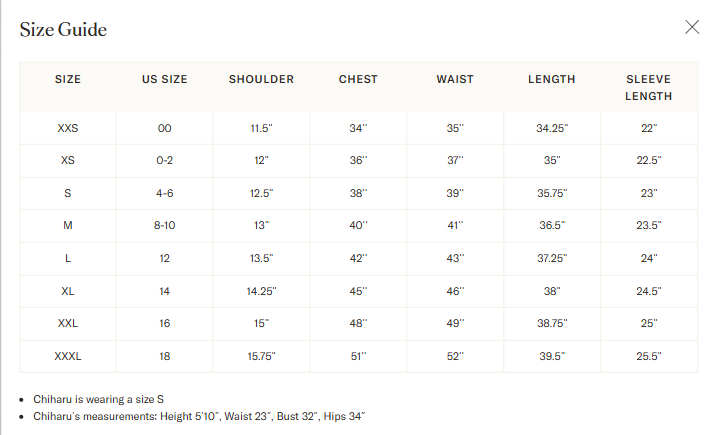Click the CHEST column header
The width and height of the screenshot is (712, 435).
(x=358, y=79)
